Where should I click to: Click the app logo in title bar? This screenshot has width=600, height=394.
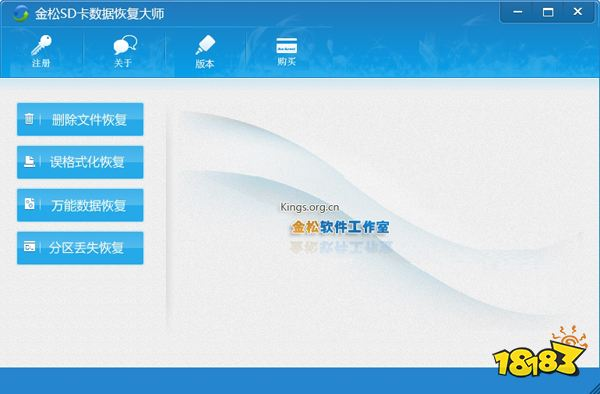(x=20, y=14)
